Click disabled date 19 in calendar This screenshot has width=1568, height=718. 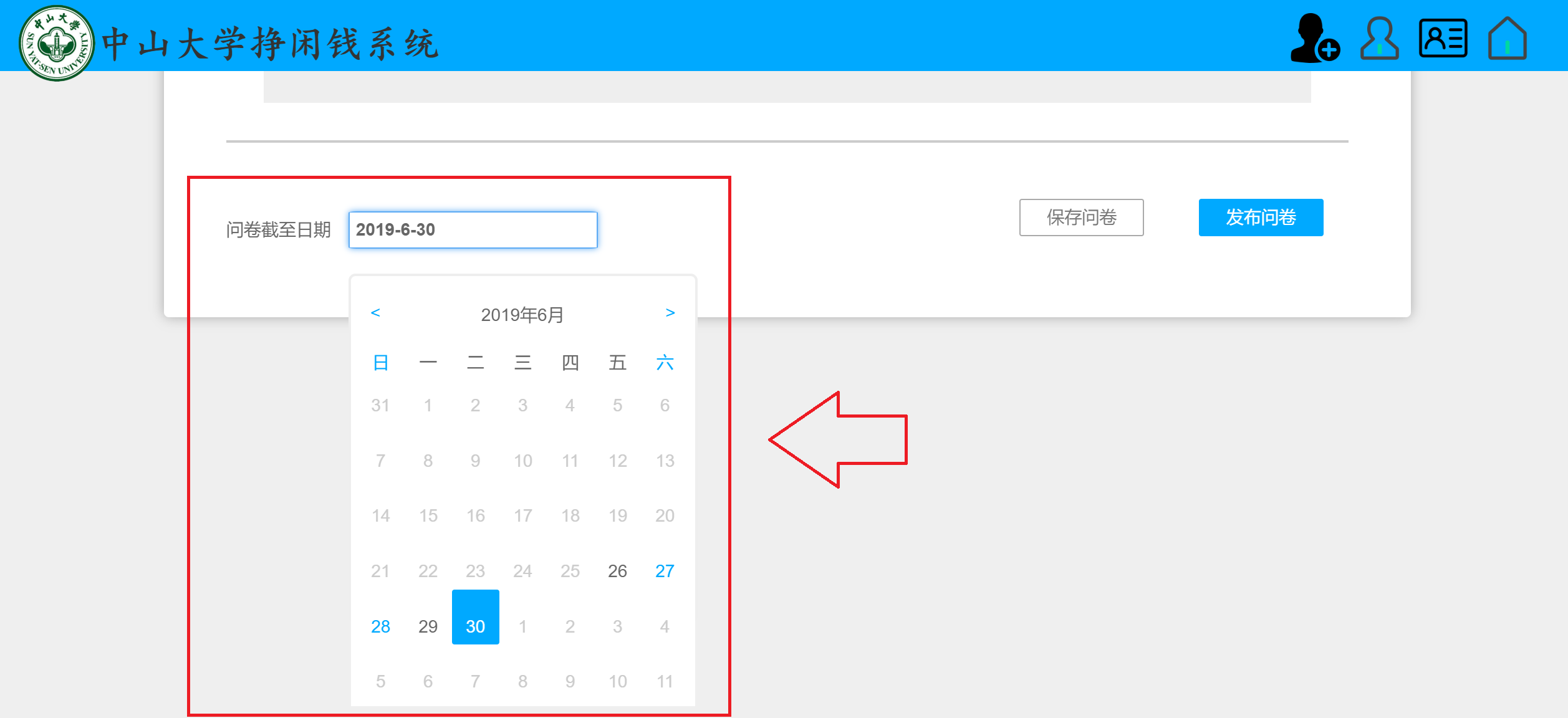click(x=618, y=515)
